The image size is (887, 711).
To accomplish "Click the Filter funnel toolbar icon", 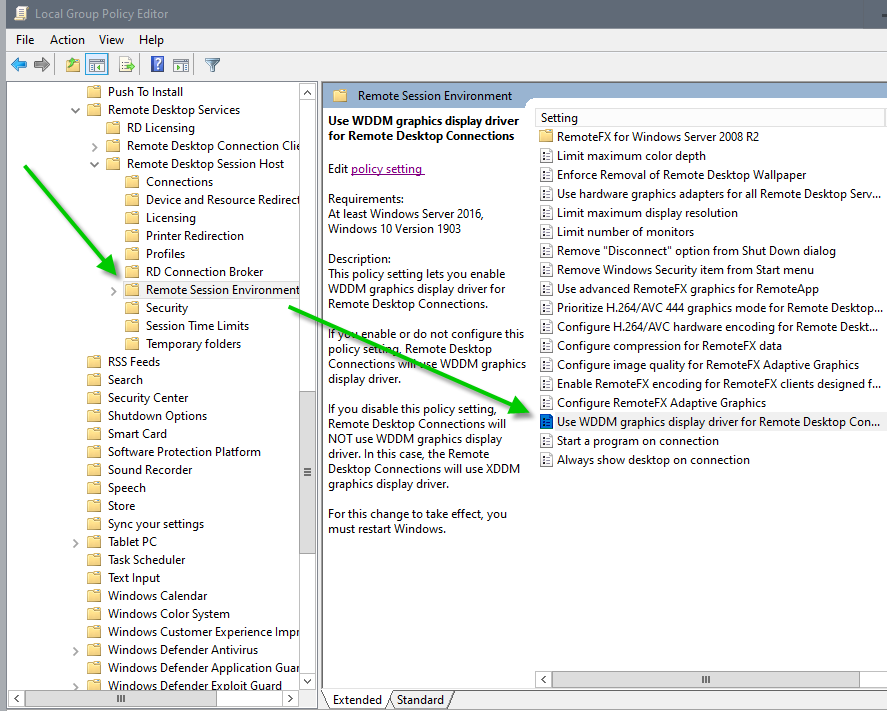I will (x=212, y=65).
